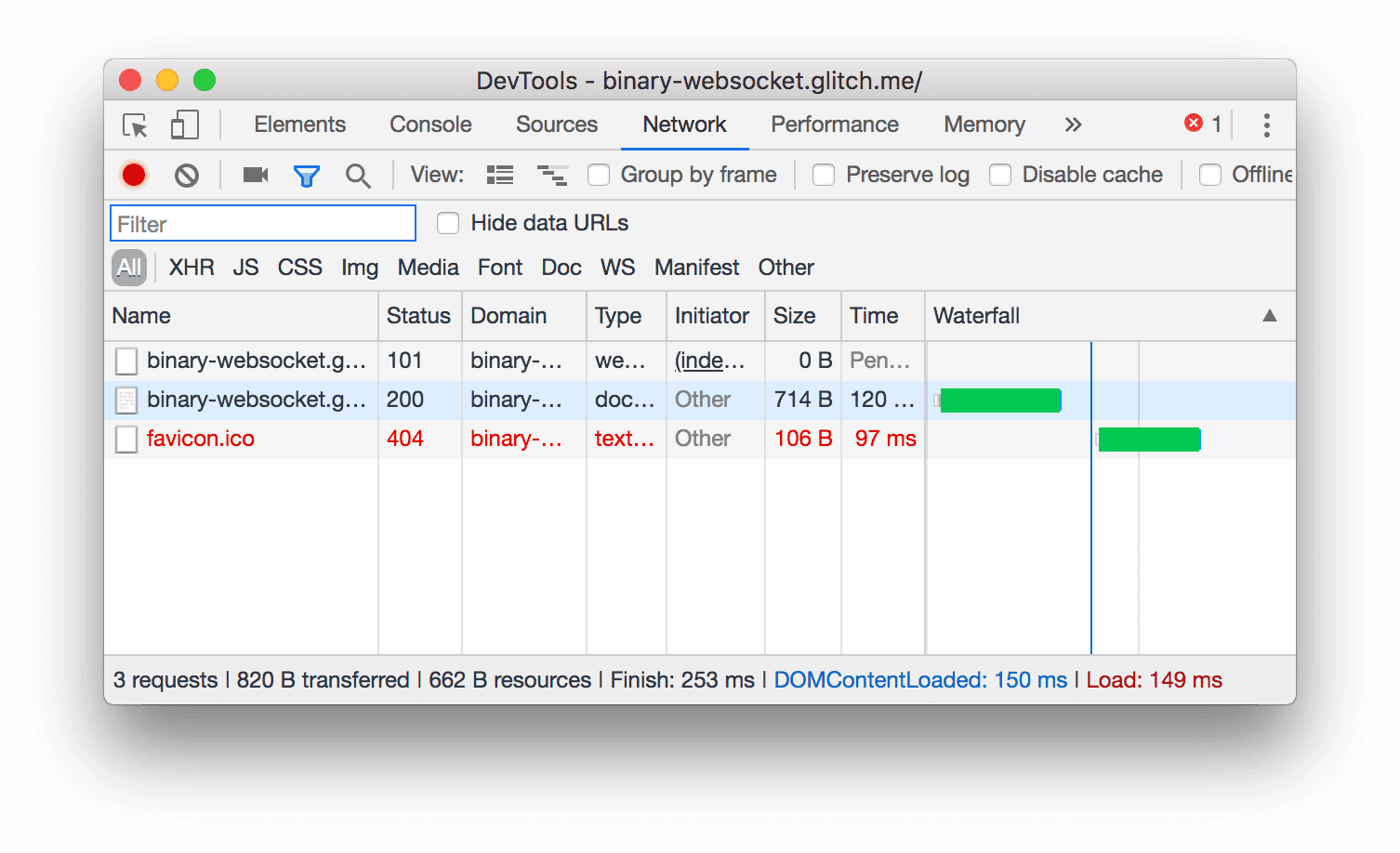Click the inspect element picker icon
The image size is (1400, 853).
[x=135, y=125]
